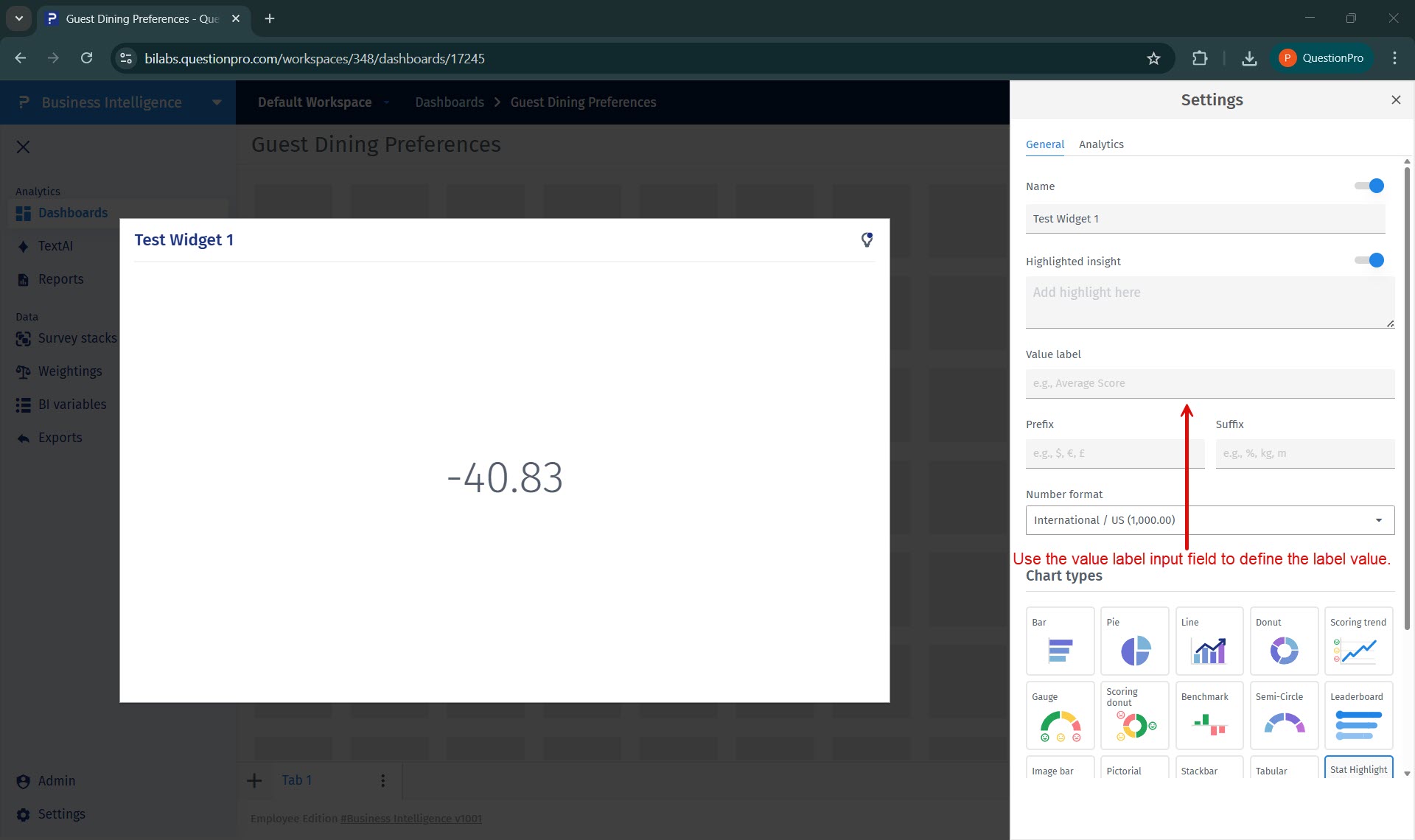
Task: Toggle the Name switch off
Action: [1369, 186]
